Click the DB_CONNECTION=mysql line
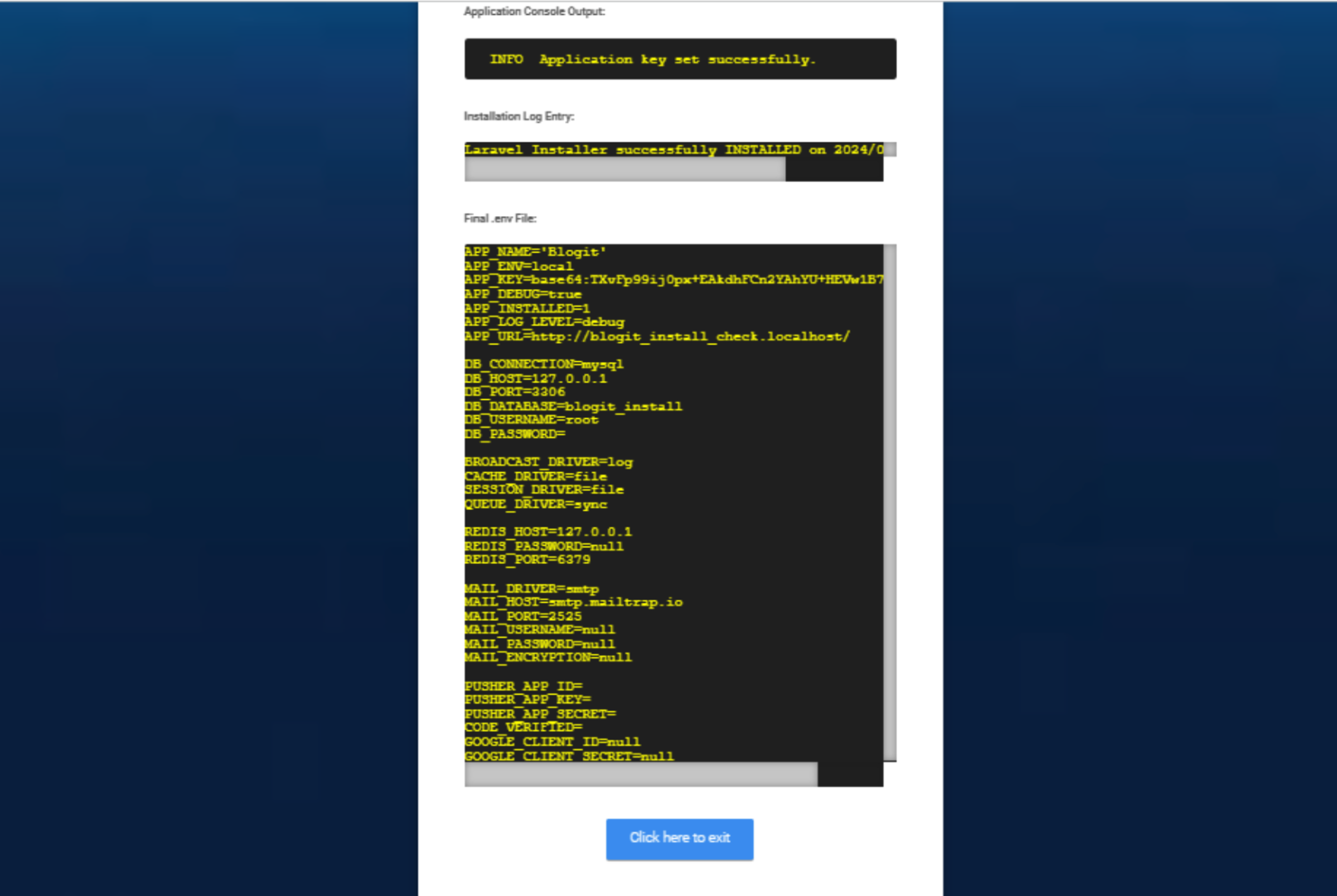This screenshot has height=896, width=1337. point(543,364)
